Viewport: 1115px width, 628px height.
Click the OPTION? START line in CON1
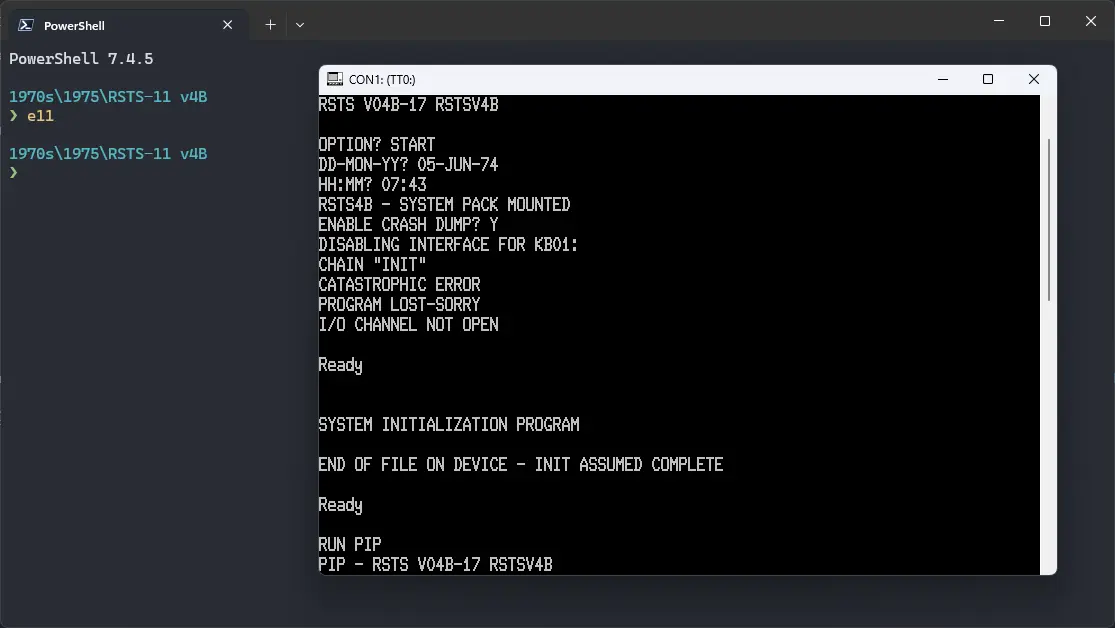coord(376,144)
